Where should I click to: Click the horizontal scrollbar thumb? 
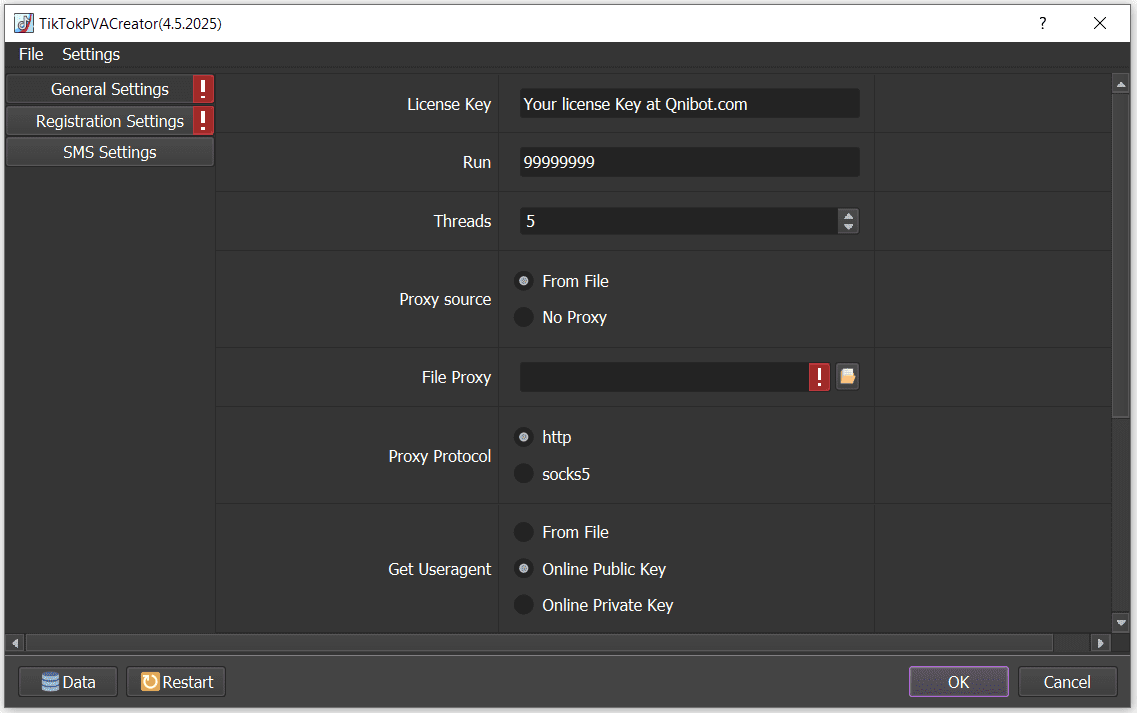(x=539, y=643)
